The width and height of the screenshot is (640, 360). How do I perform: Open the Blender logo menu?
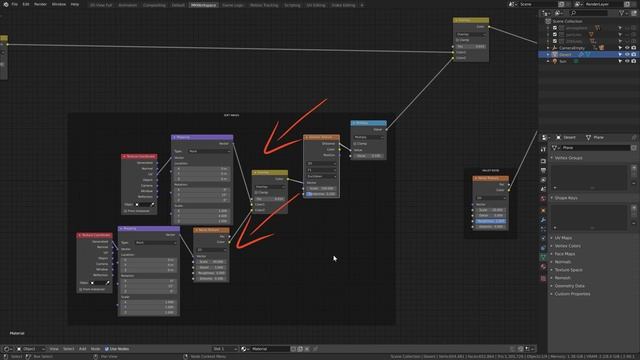click(6, 4)
